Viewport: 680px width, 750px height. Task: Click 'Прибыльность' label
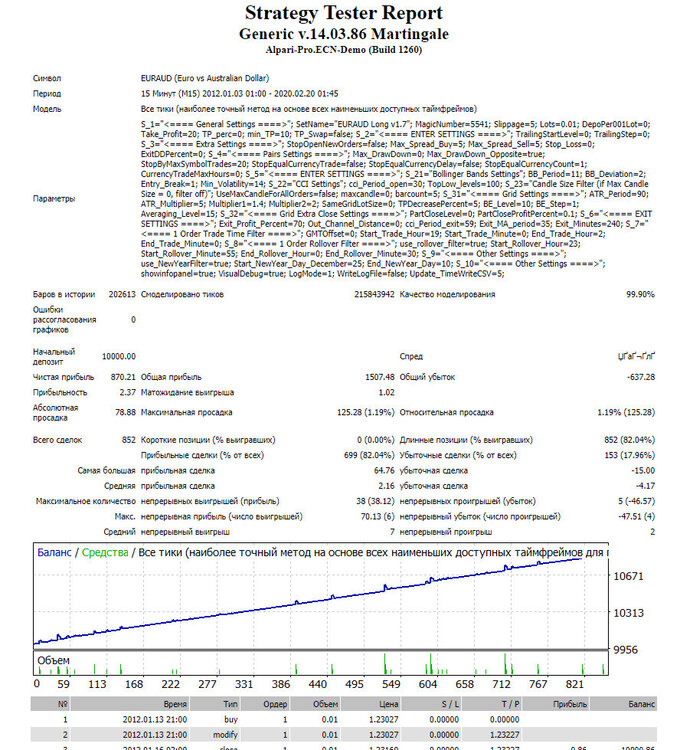tap(60, 392)
